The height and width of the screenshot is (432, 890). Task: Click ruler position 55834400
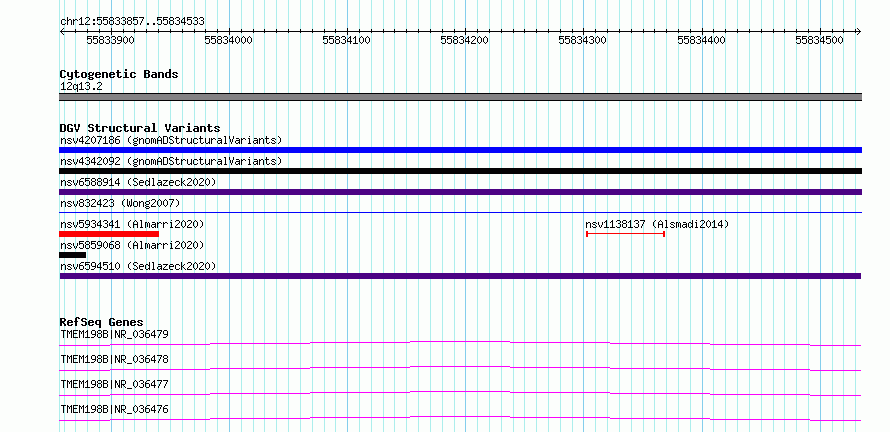coord(702,40)
